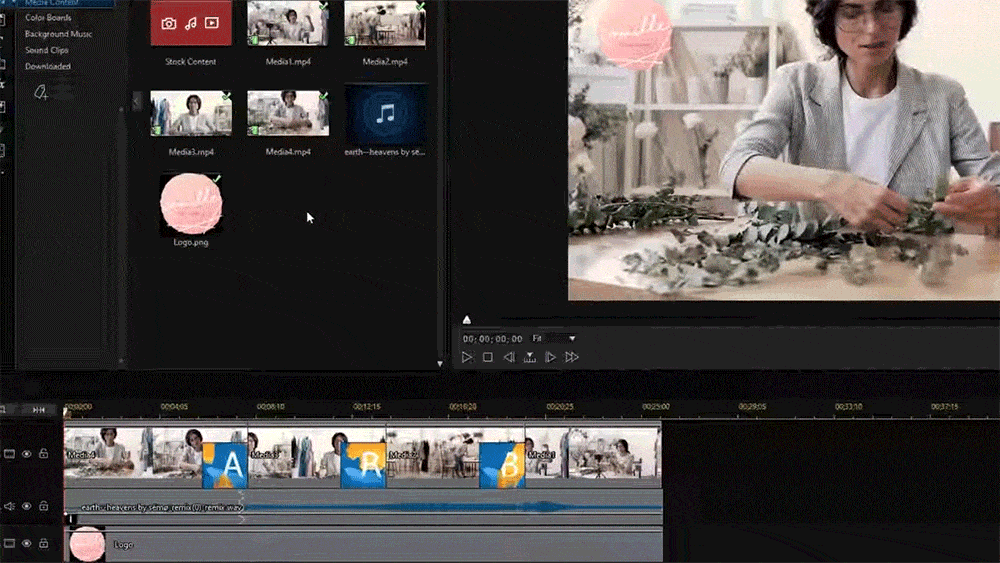The image size is (1000, 563).
Task: Fast forward the preview
Action: point(572,358)
